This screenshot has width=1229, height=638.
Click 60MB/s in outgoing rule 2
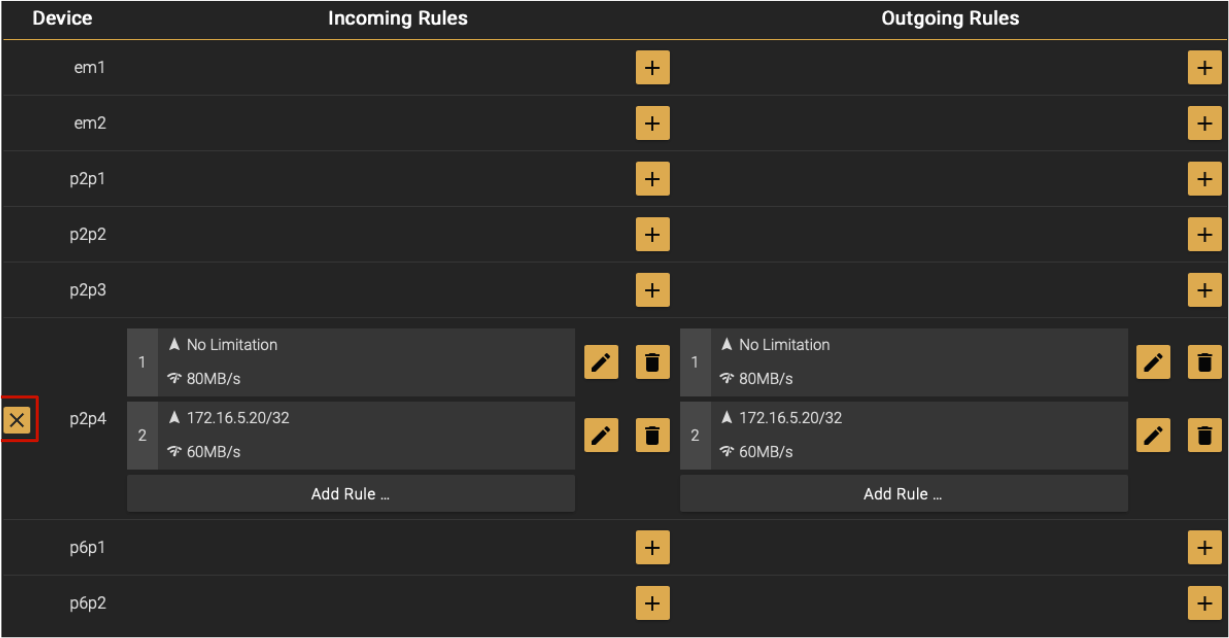point(766,452)
